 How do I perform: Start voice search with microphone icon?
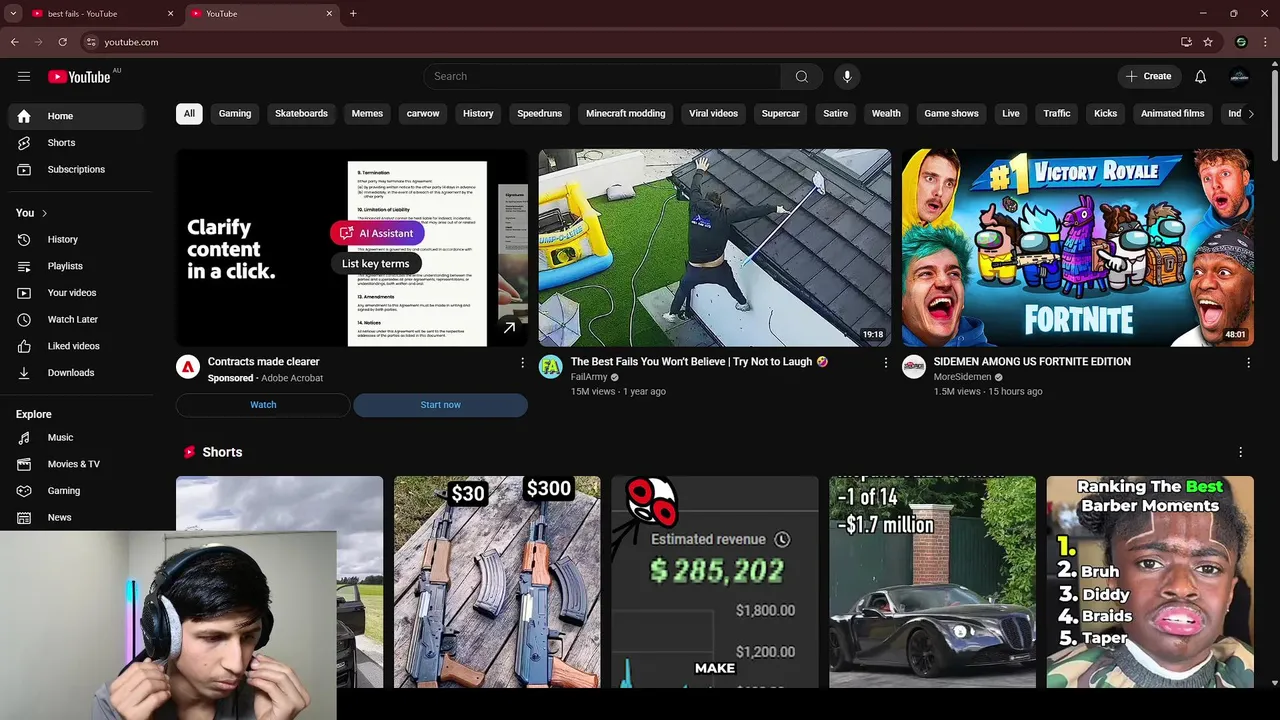coord(847,76)
